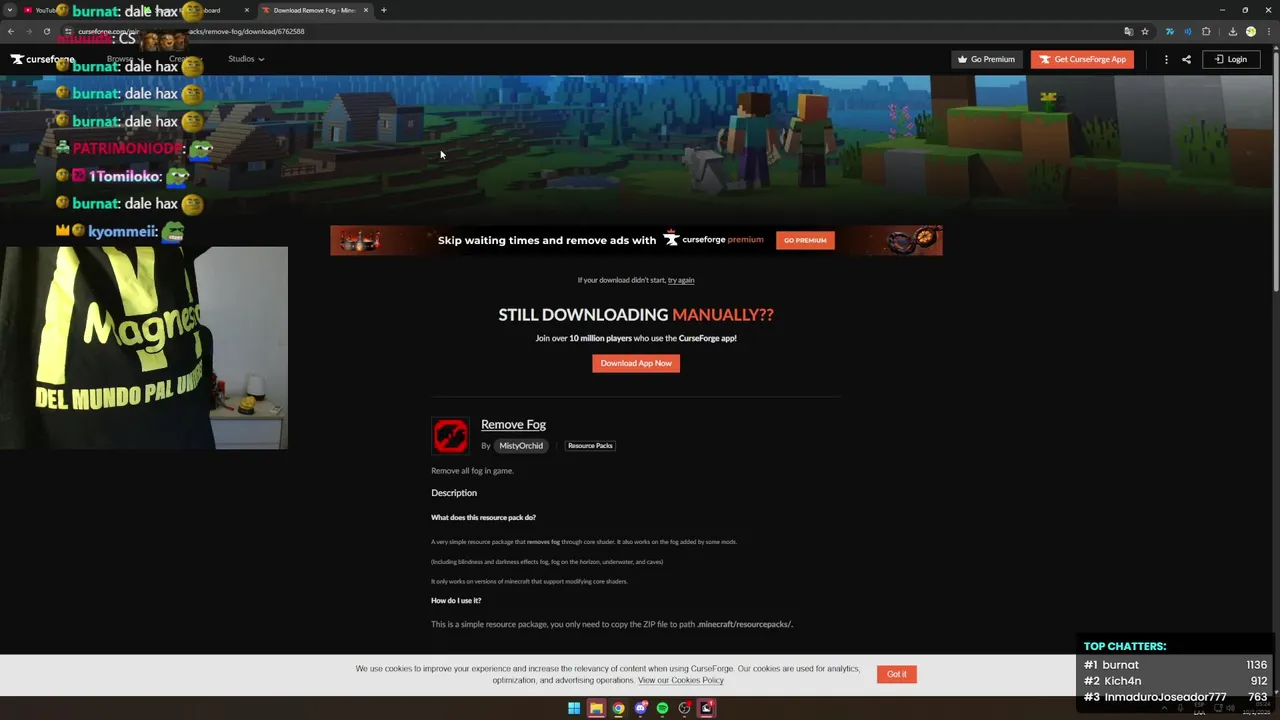Click 'How do I use it?' text

[x=456, y=601]
